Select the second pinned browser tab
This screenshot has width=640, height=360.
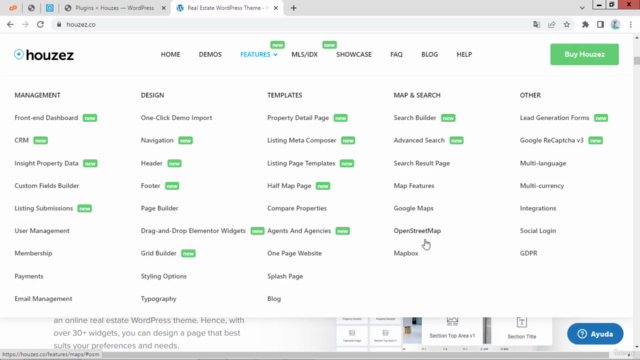31,8
